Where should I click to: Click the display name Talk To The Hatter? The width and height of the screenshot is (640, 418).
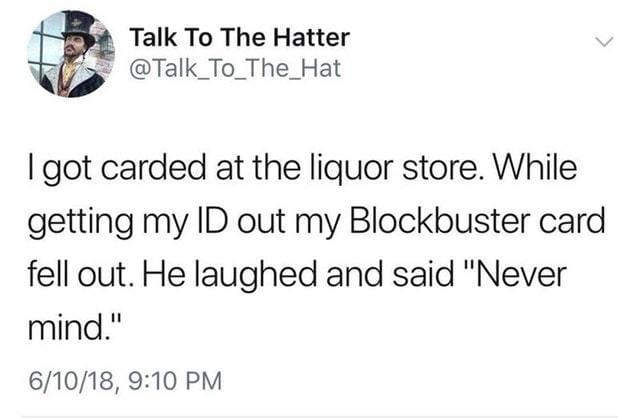click(x=240, y=38)
